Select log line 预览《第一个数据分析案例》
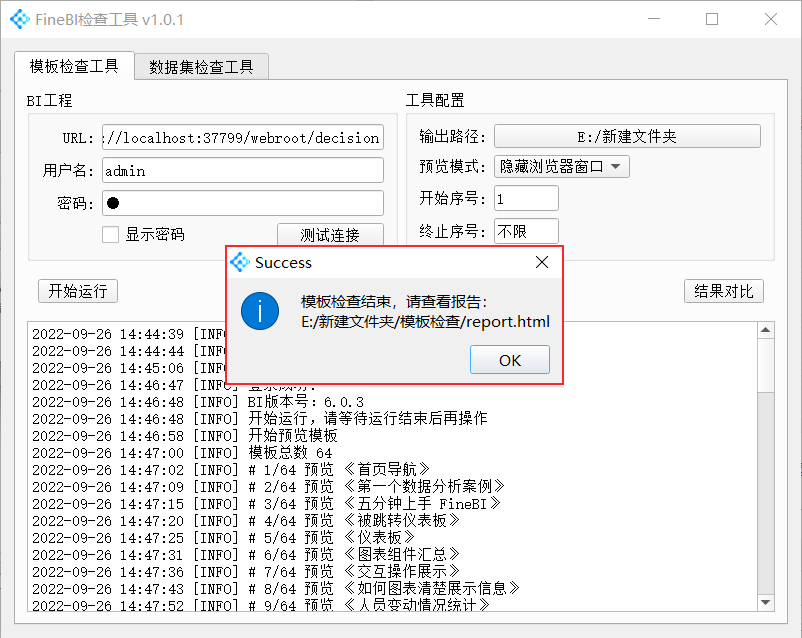 click(x=269, y=487)
